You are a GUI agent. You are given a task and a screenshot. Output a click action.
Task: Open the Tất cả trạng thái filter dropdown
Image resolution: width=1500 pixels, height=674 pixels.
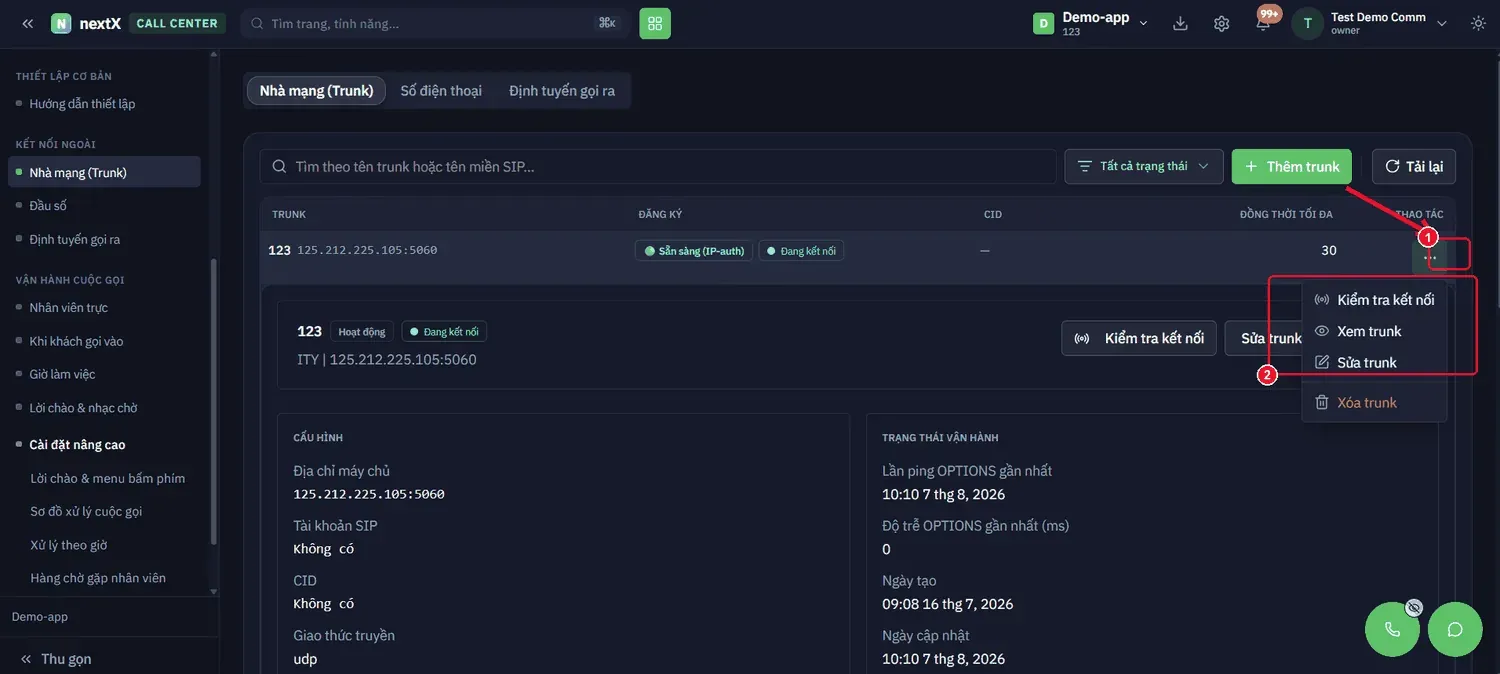pyautogui.click(x=1144, y=166)
